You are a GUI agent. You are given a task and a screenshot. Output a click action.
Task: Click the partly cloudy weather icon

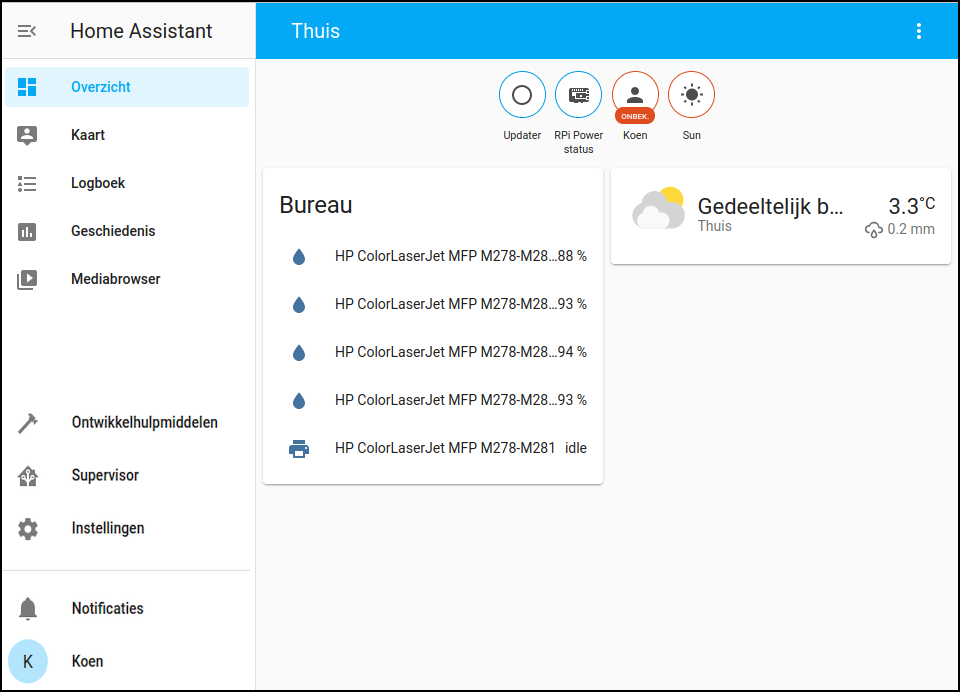coord(658,209)
